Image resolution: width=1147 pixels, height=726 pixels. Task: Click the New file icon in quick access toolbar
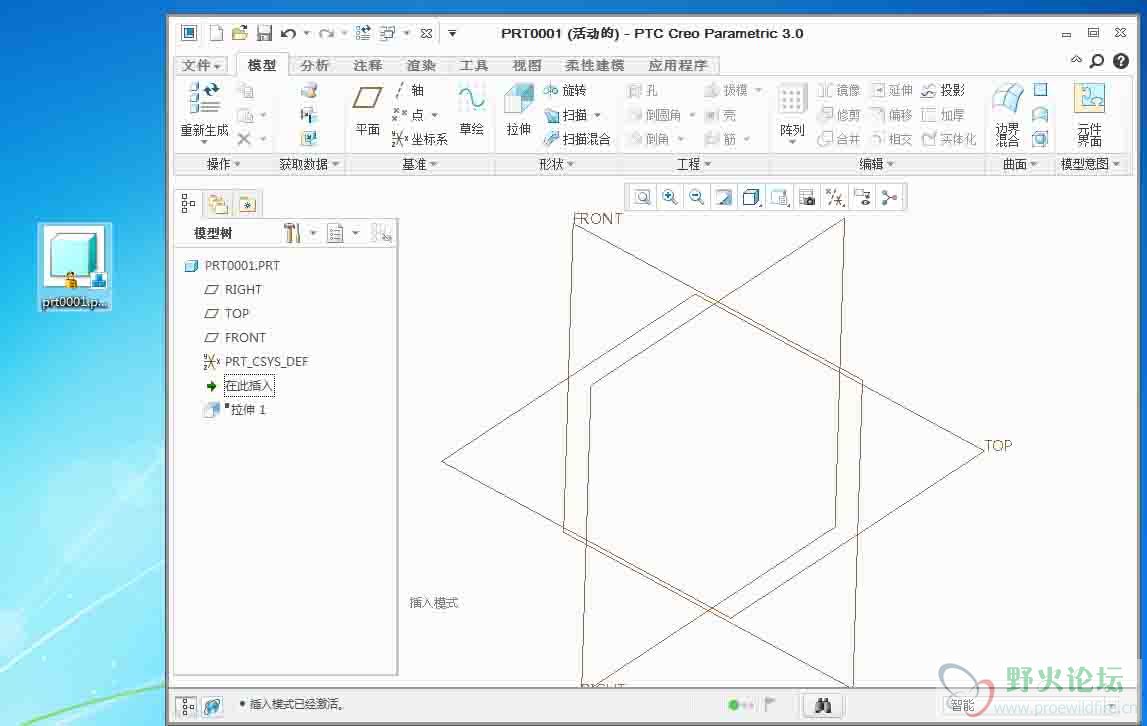point(216,33)
